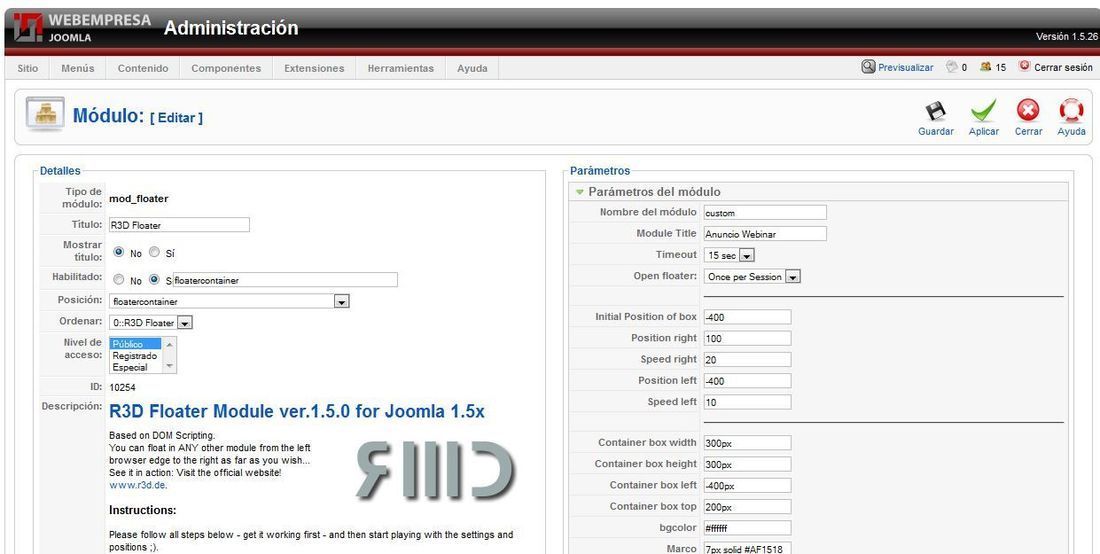
Task: Open the Componentes menu
Action: (226, 68)
